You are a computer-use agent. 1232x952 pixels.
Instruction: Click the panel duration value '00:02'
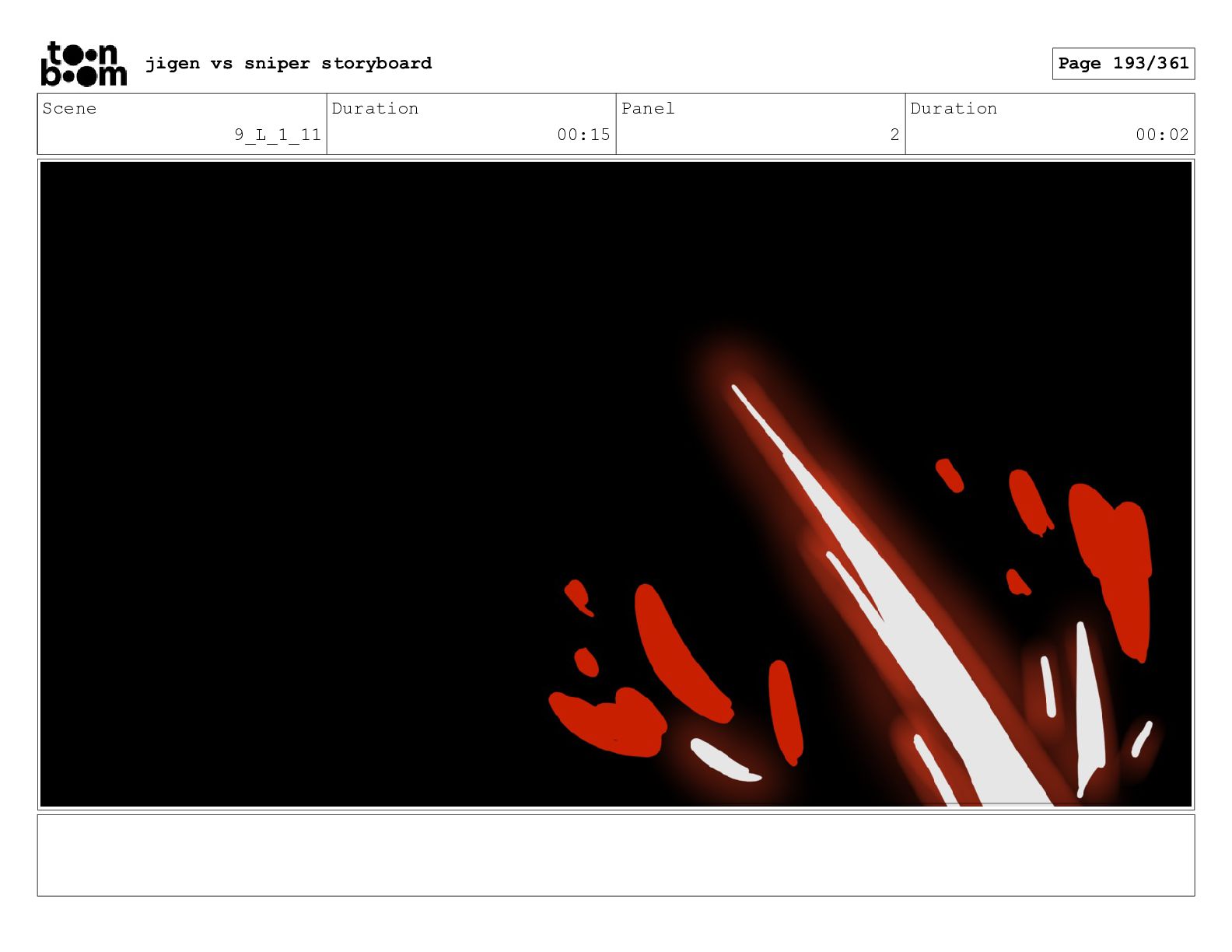[x=1162, y=135]
